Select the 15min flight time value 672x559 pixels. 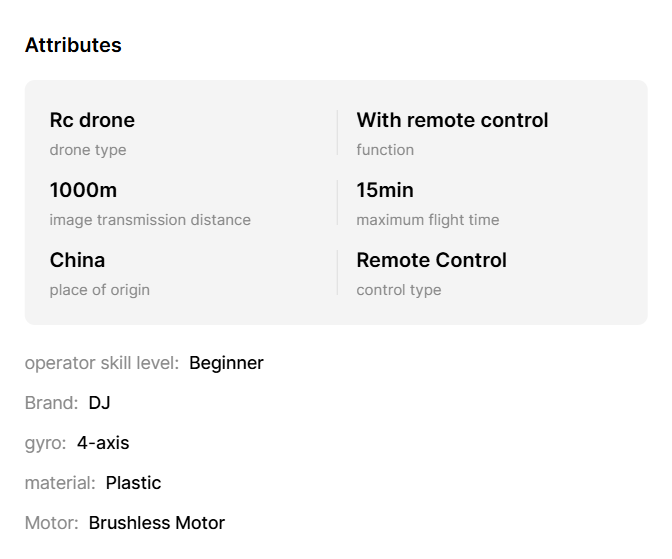coord(385,190)
